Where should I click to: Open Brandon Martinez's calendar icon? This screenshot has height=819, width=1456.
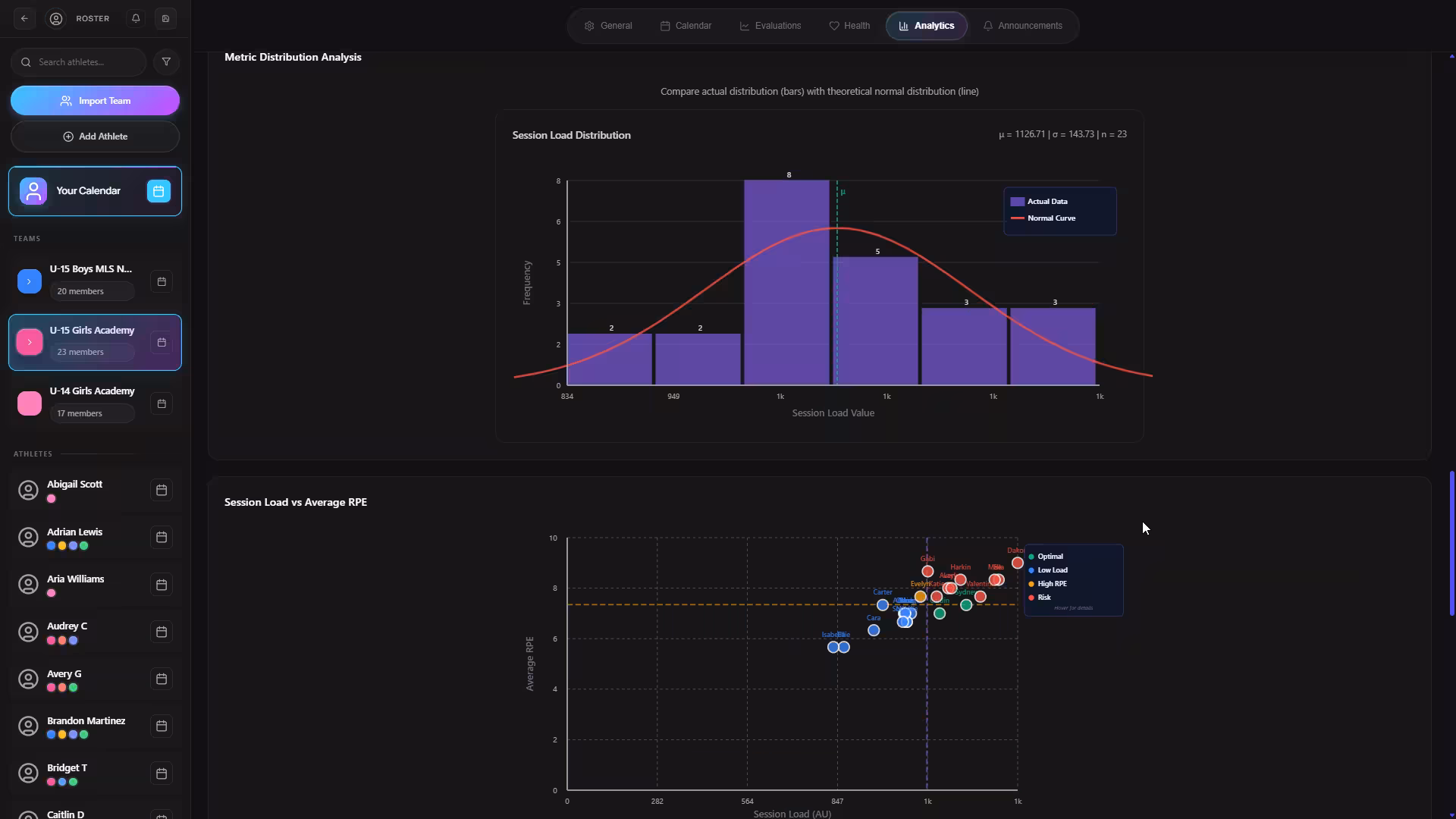click(x=162, y=726)
